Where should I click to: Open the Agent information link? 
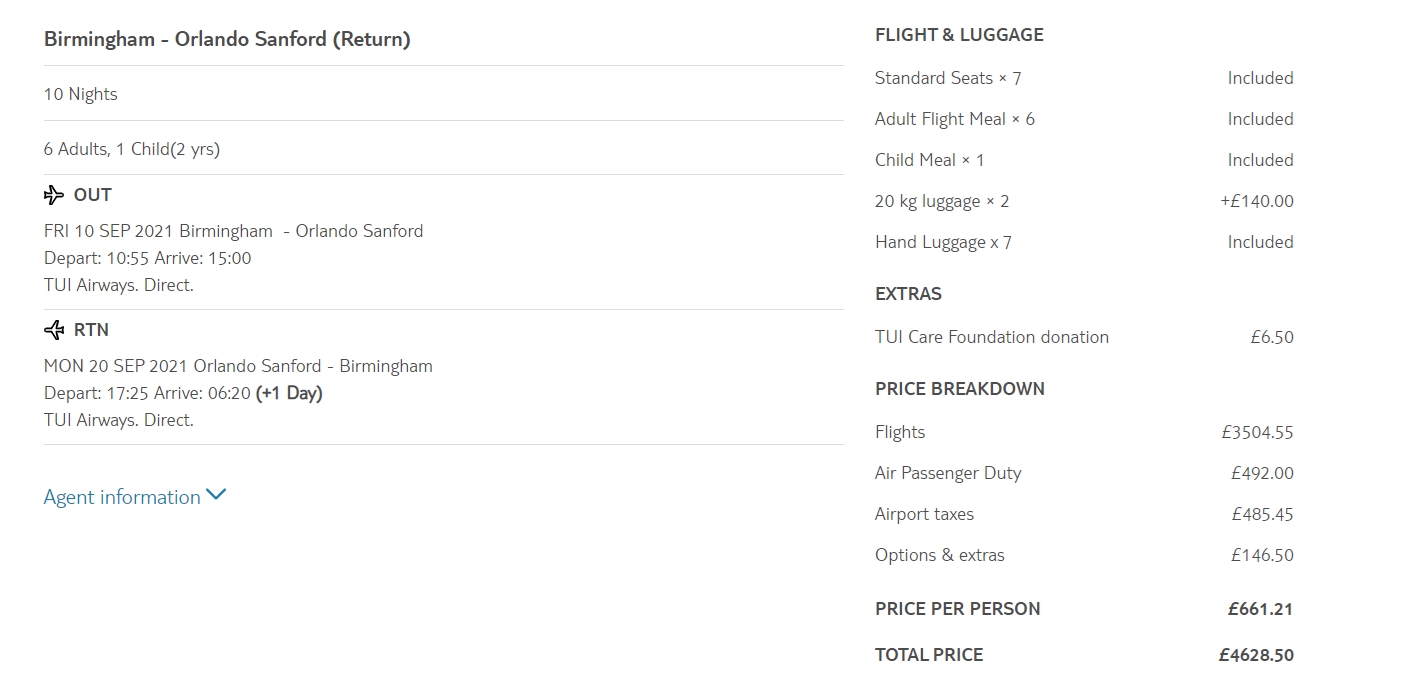122,498
